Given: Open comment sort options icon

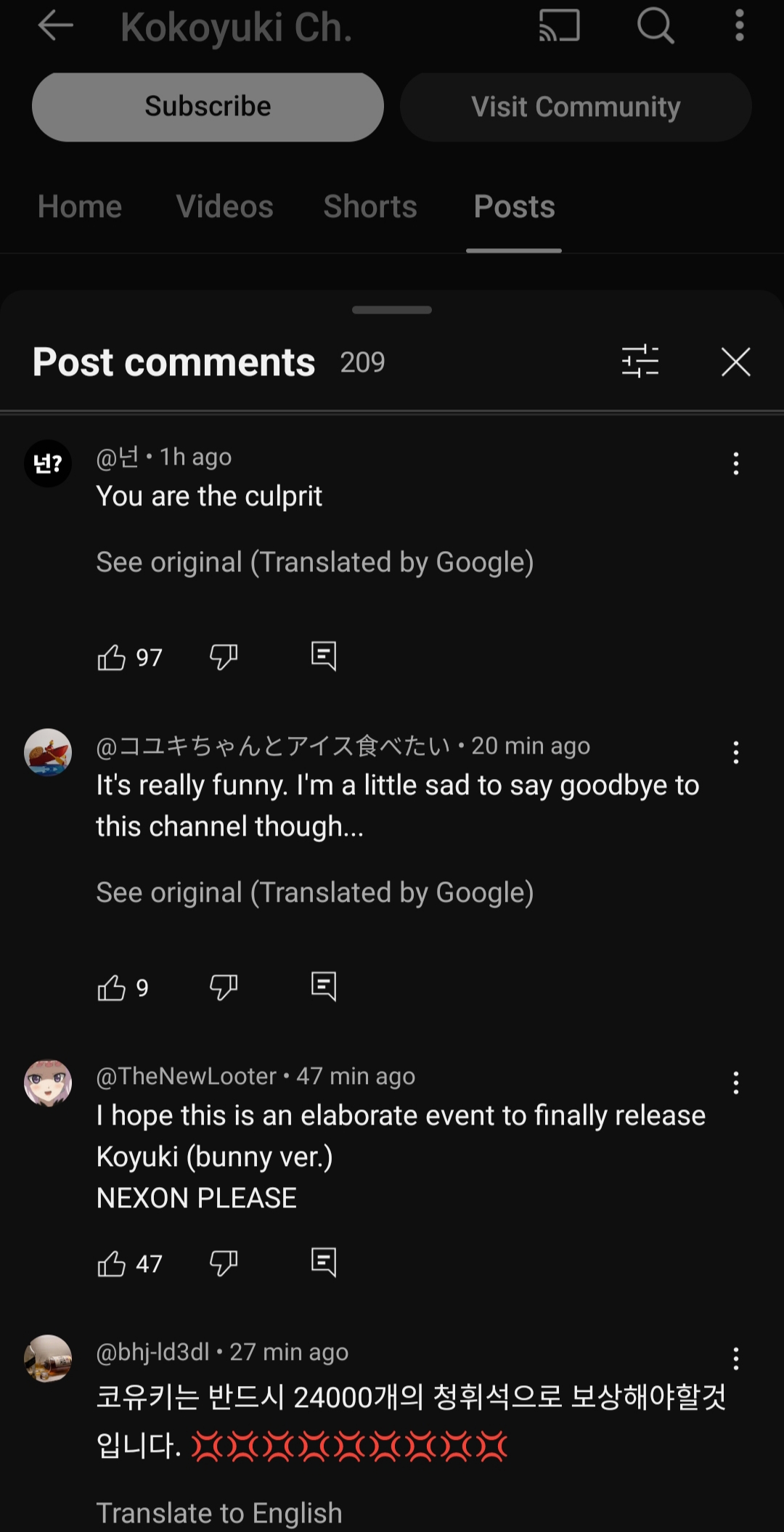Looking at the screenshot, I should point(640,362).
